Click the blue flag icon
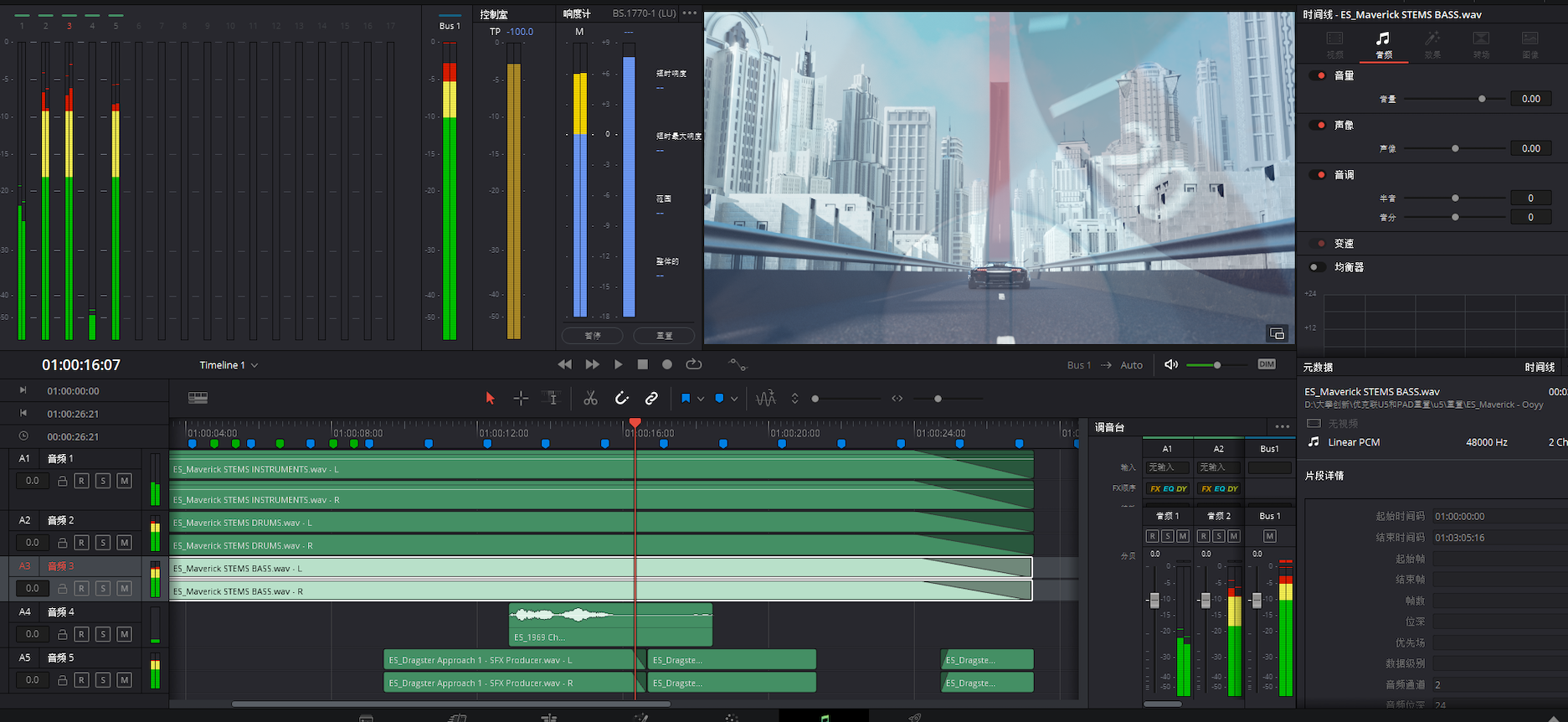This screenshot has width=1568, height=722. pyautogui.click(x=686, y=399)
